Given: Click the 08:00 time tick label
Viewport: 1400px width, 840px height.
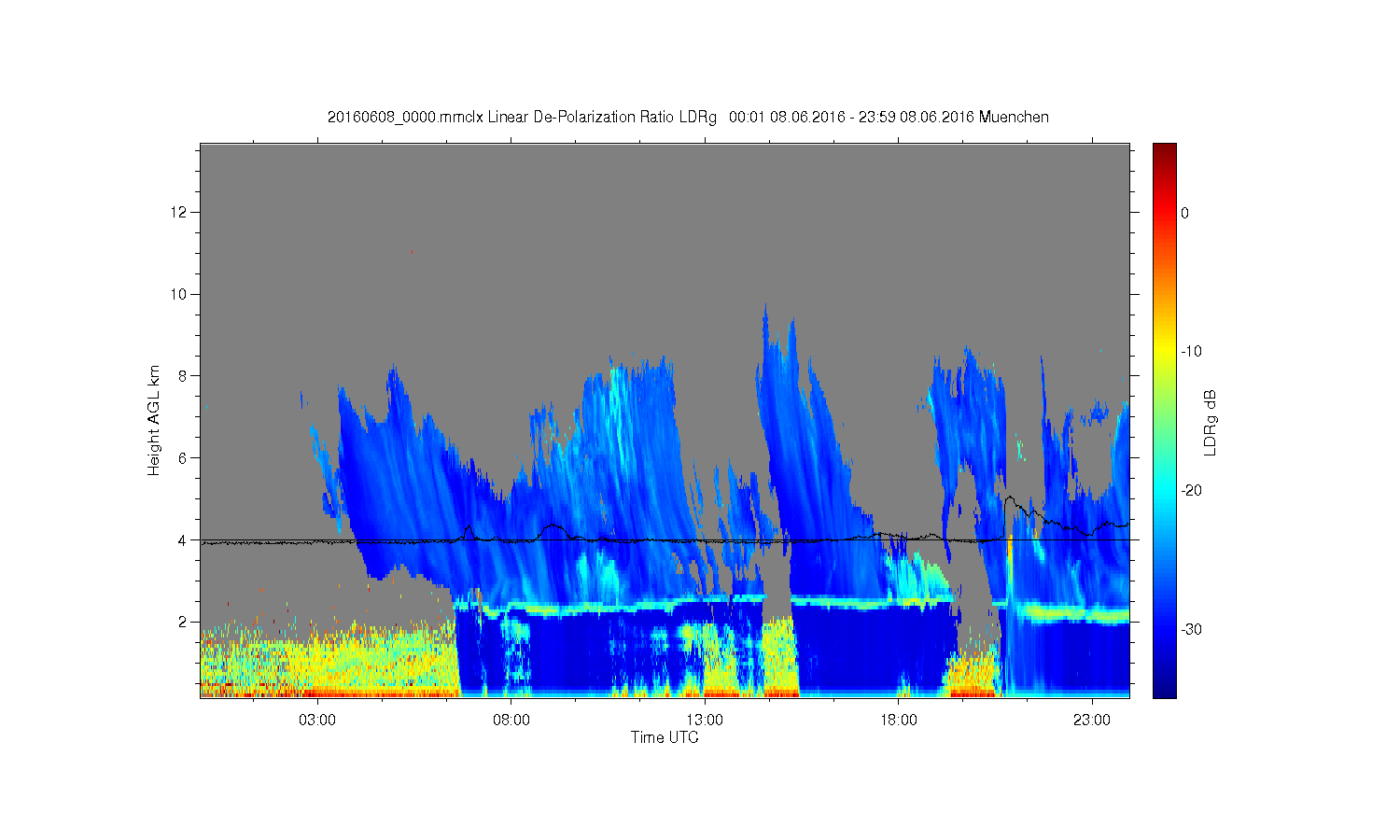Looking at the screenshot, I should click(511, 721).
